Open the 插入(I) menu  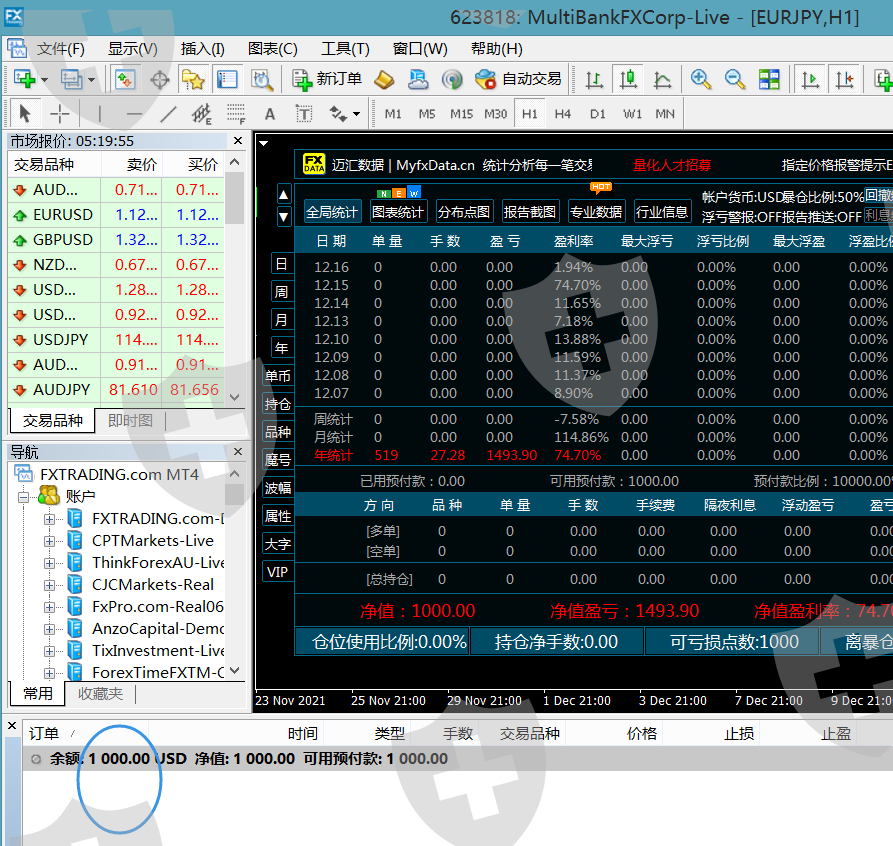tap(202, 49)
